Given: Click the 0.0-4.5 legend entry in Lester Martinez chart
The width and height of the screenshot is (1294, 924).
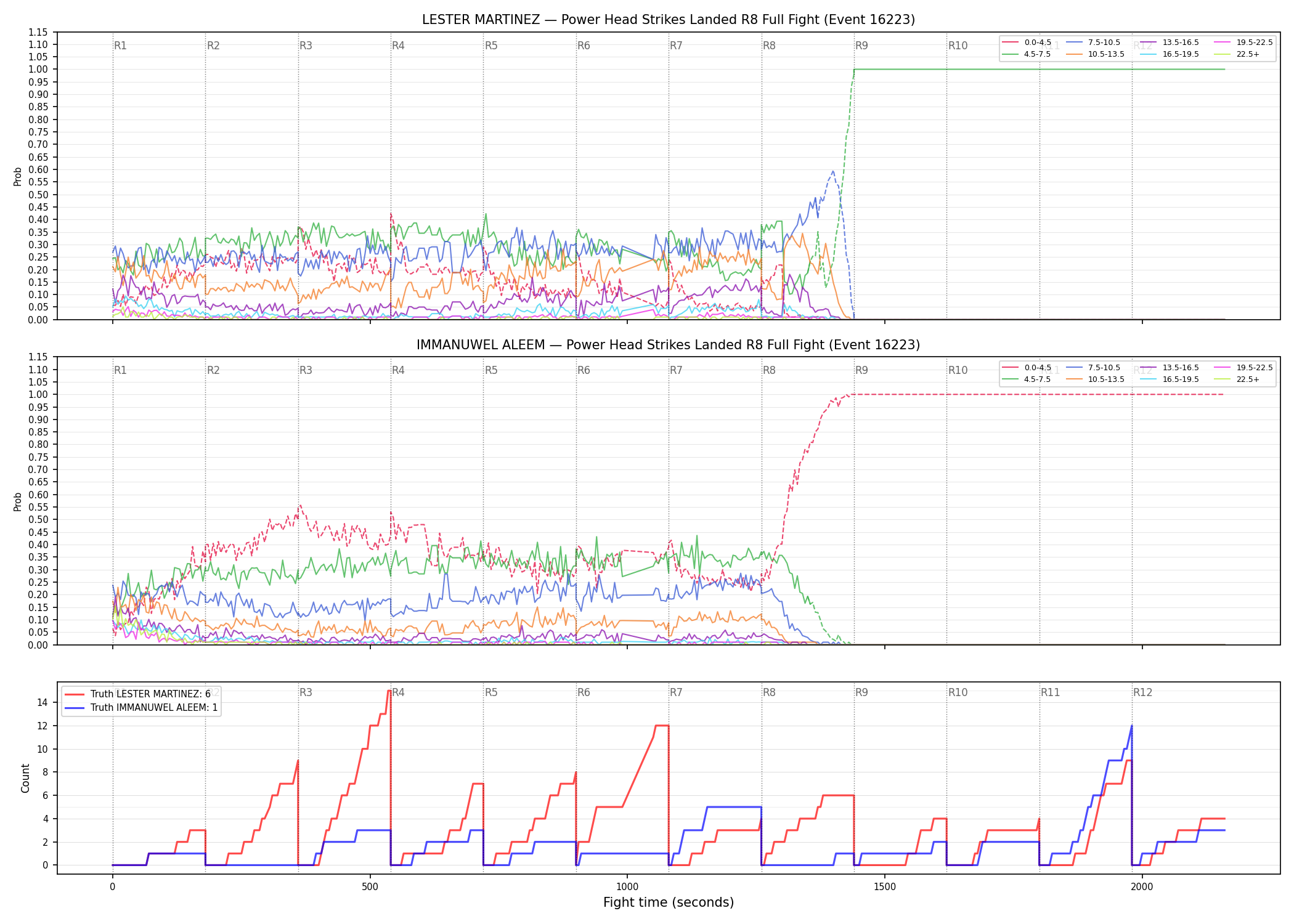Looking at the screenshot, I should [x=1027, y=43].
